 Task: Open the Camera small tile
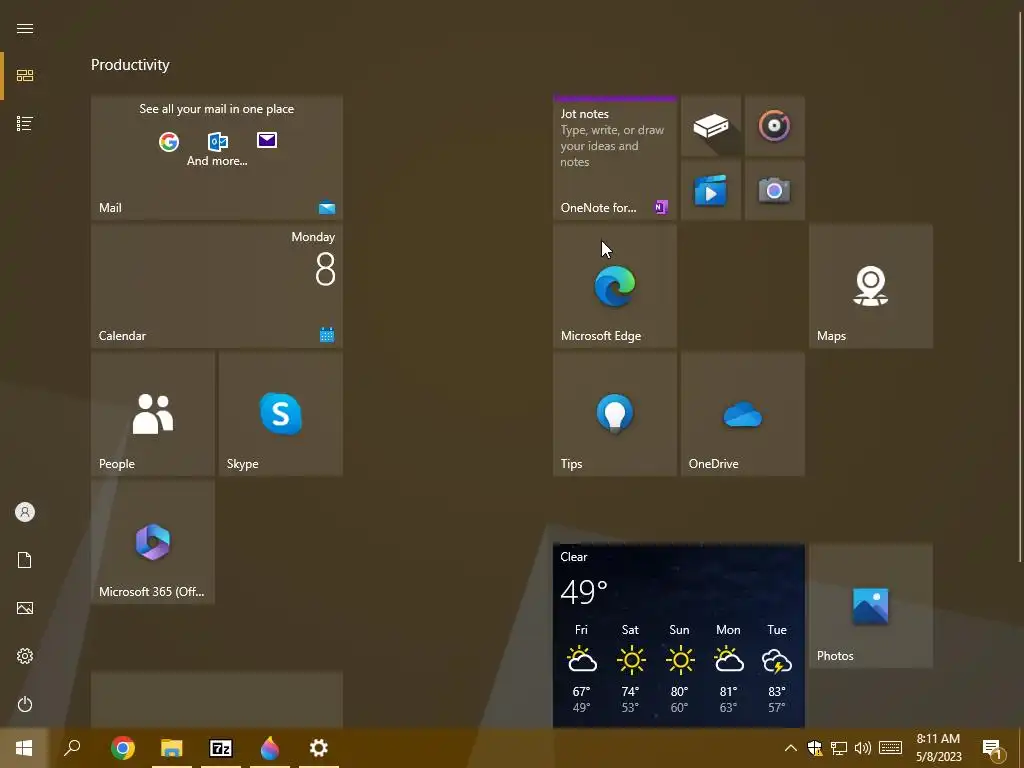(x=775, y=190)
